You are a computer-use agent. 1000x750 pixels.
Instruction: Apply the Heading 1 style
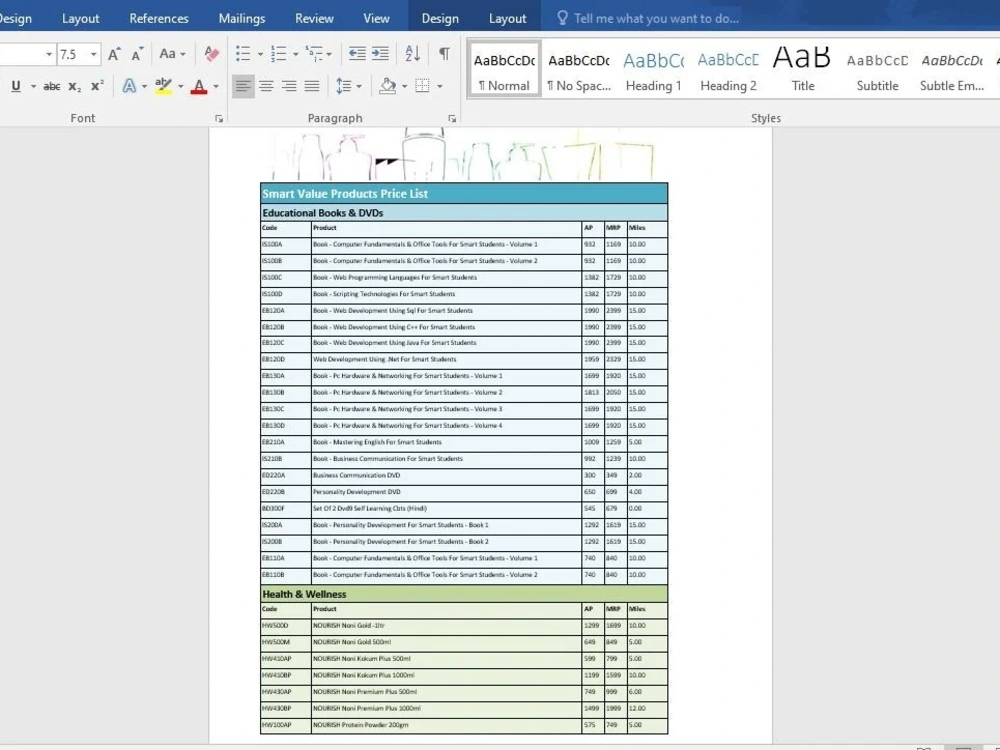(654, 70)
